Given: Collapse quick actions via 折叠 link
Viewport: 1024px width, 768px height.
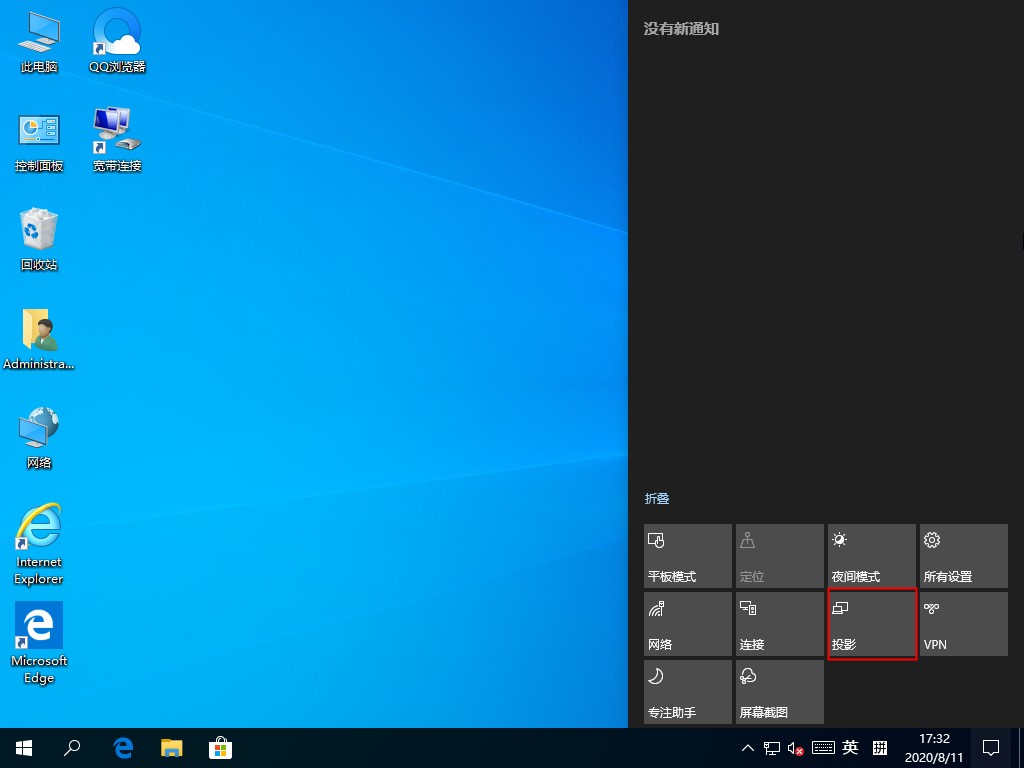Looking at the screenshot, I should [657, 498].
